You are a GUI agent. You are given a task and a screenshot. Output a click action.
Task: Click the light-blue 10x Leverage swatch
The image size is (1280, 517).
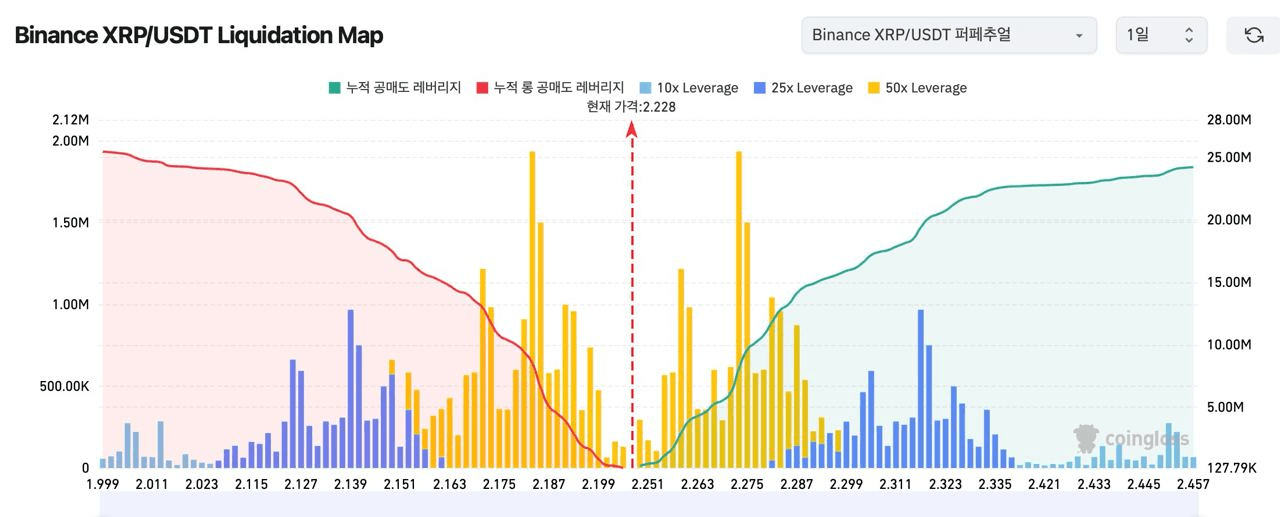tap(645, 88)
